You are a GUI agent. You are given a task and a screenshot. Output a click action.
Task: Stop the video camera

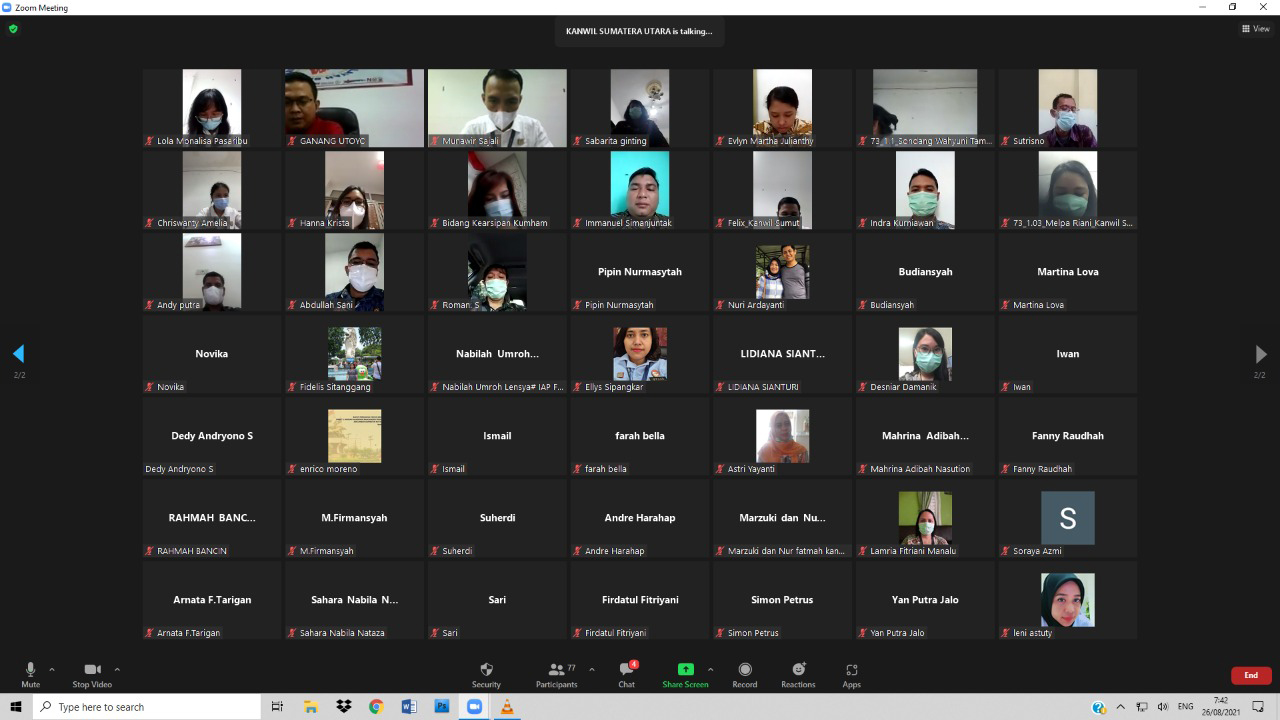[92, 675]
